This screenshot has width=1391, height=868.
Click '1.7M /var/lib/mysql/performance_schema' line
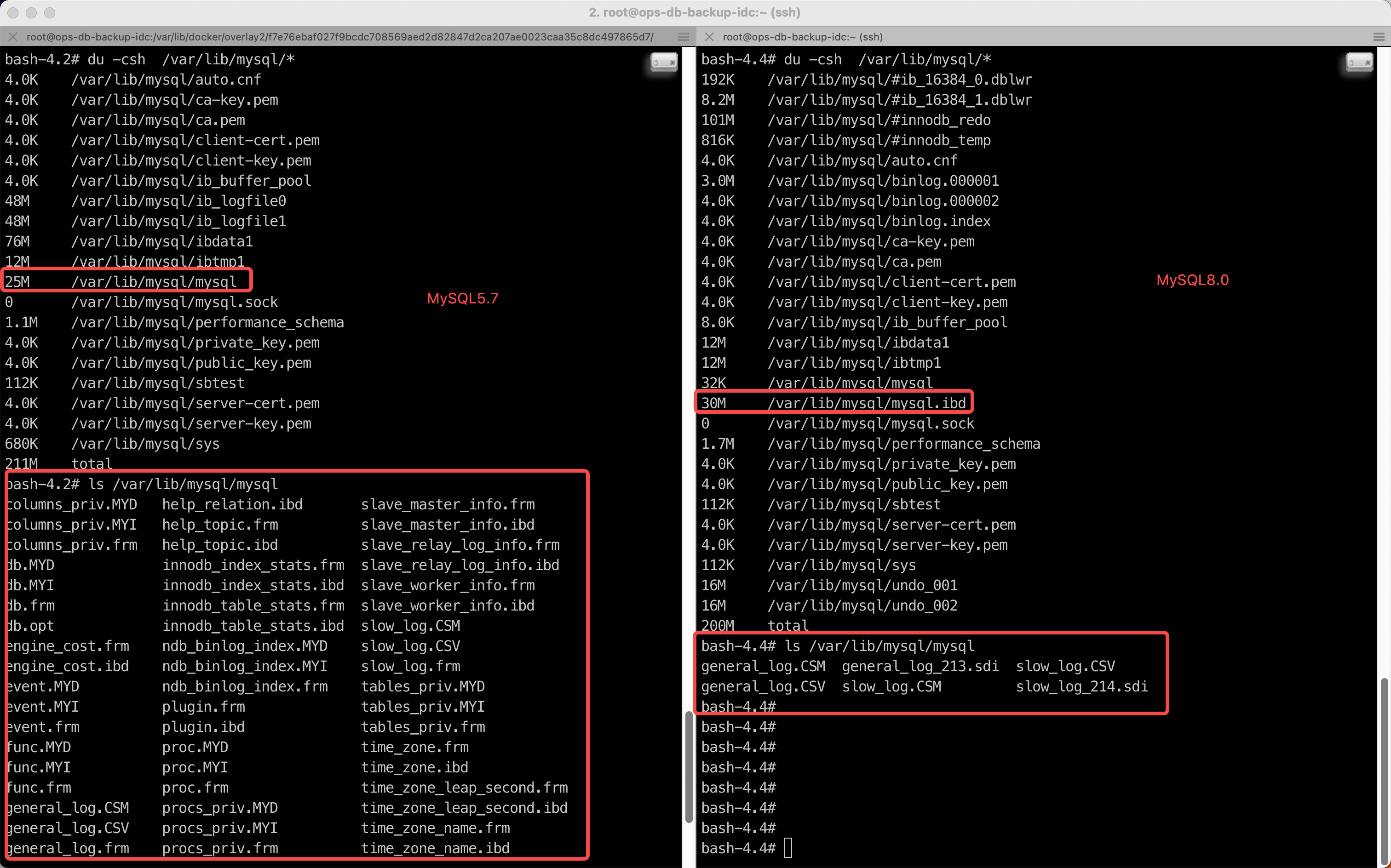[x=871, y=444]
